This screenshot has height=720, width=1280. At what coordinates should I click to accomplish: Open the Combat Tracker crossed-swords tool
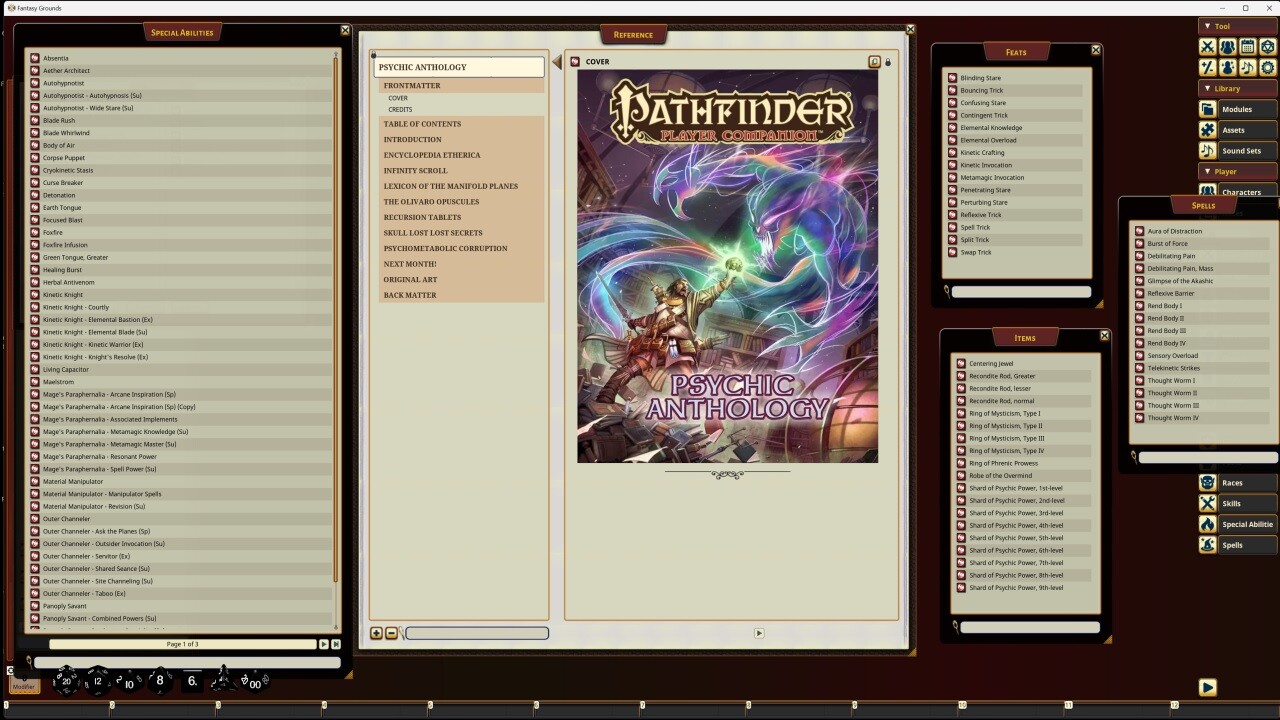coord(1207,46)
